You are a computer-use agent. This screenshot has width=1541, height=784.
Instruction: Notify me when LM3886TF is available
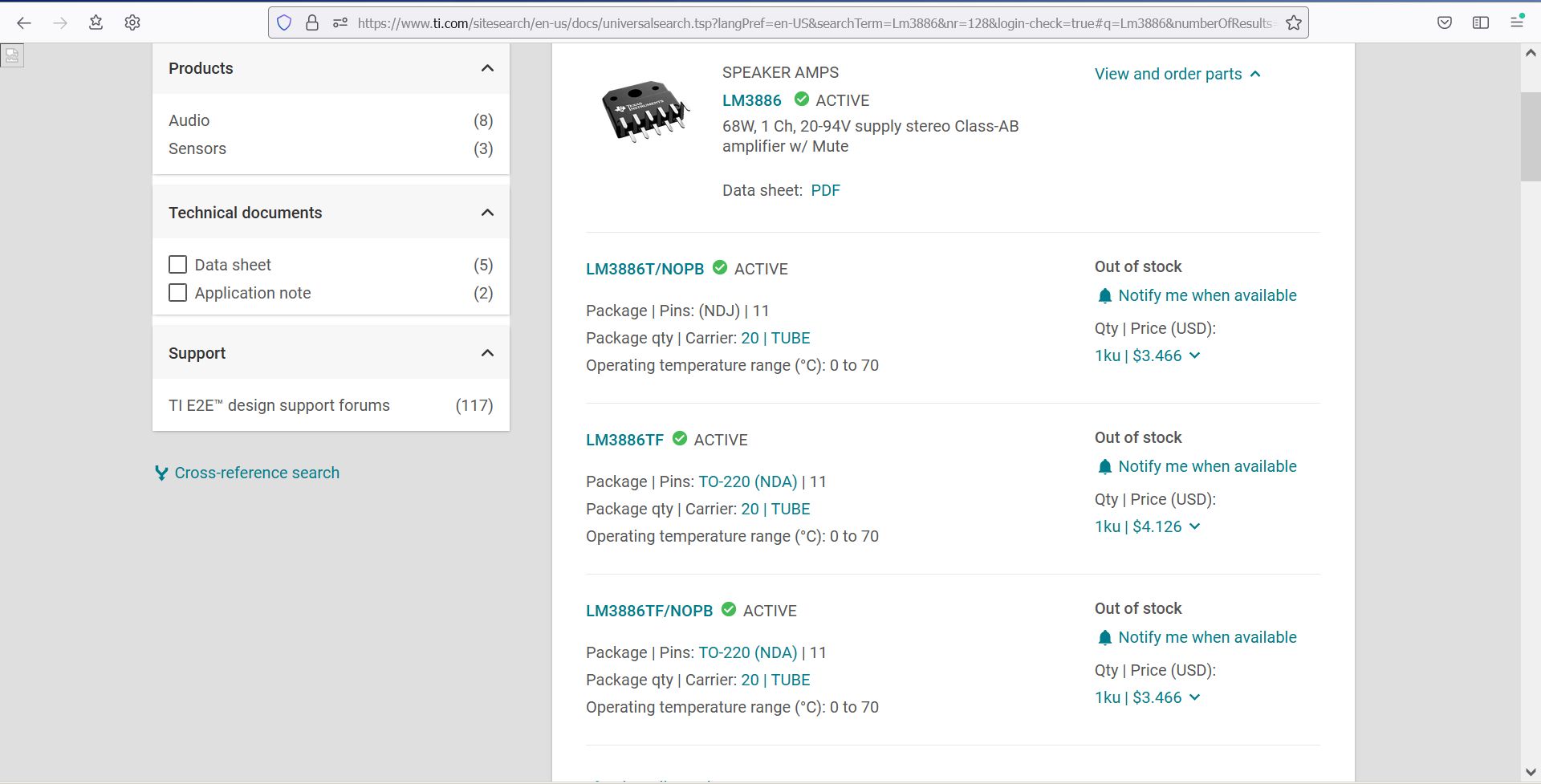pos(1207,466)
